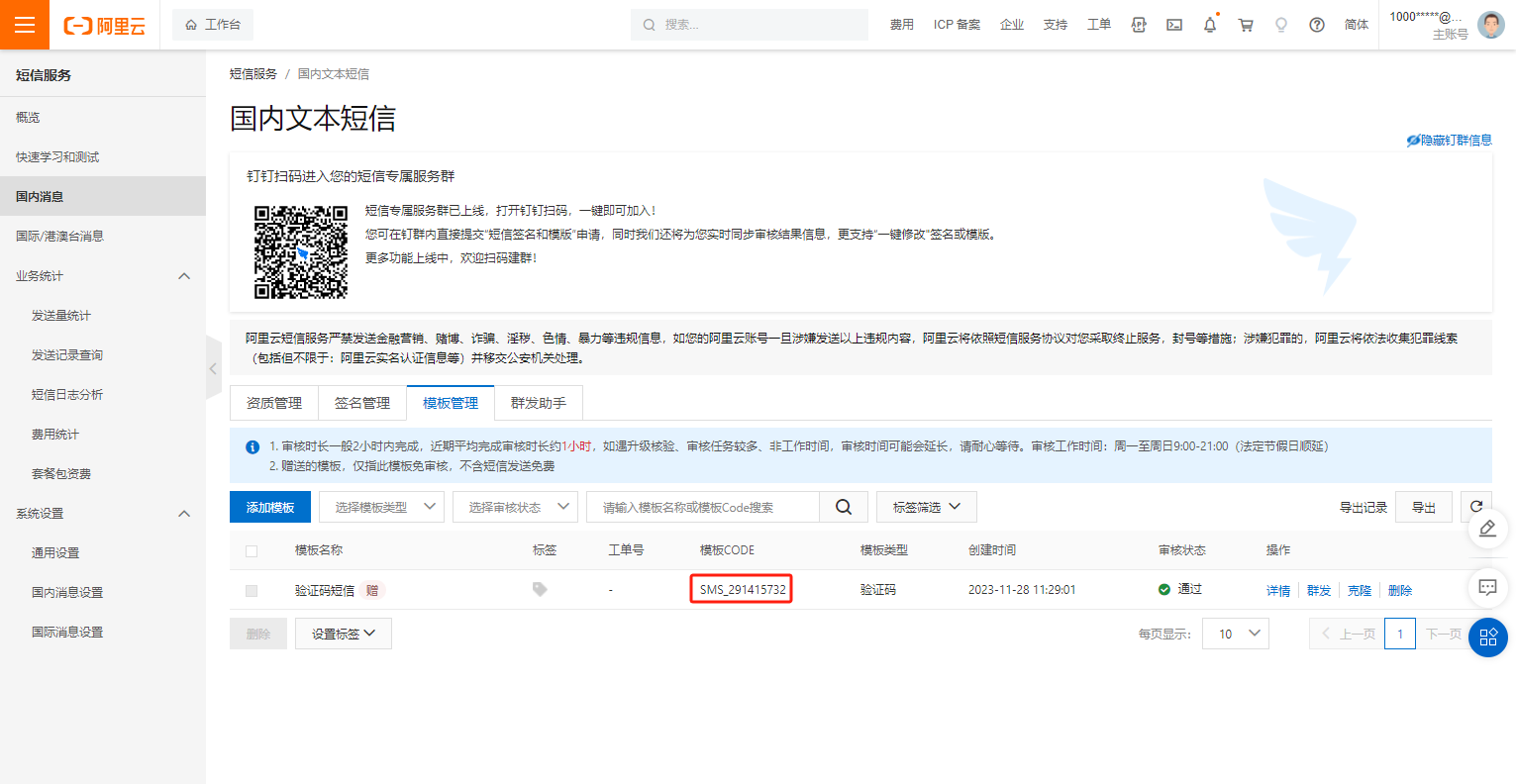Open 套餐包资费 in sidebar
1516x784 pixels.
61,474
